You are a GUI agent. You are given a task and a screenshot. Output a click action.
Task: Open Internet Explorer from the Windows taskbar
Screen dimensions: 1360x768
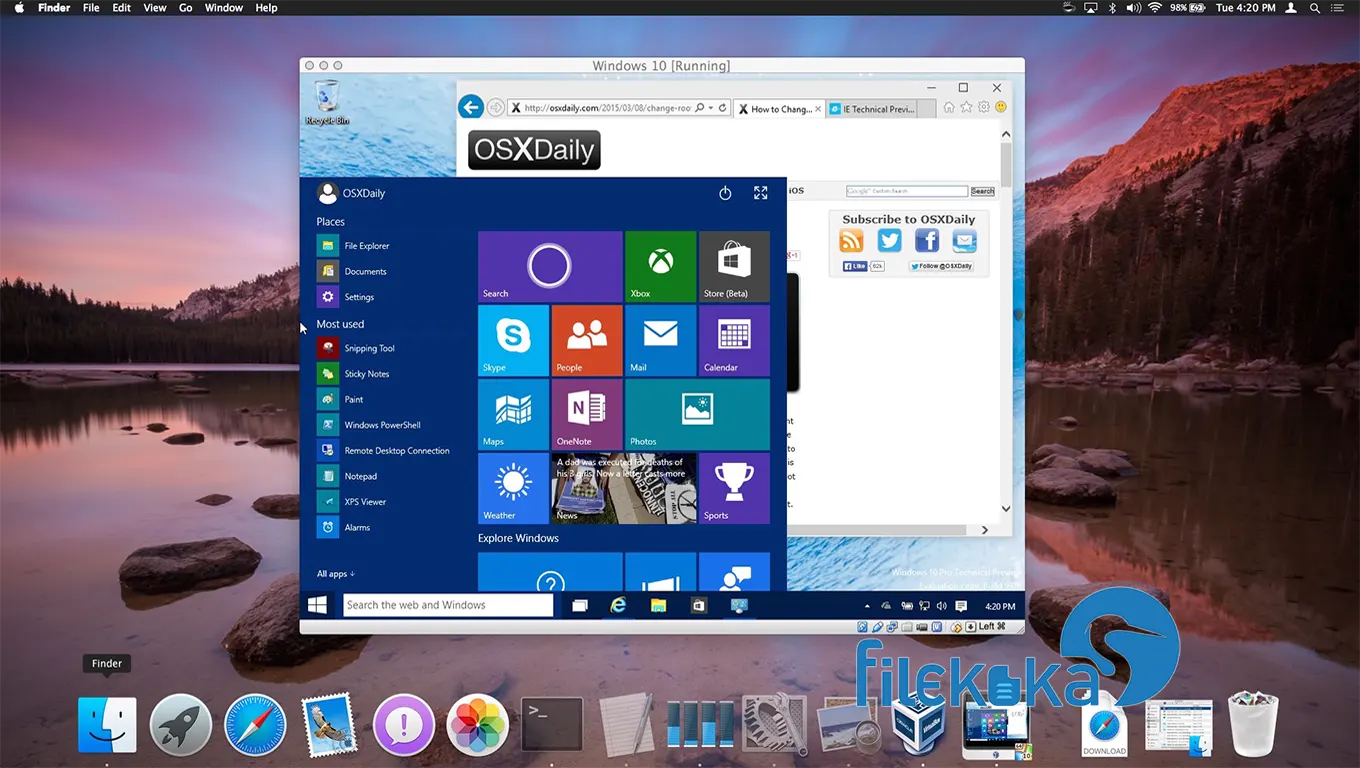(619, 605)
